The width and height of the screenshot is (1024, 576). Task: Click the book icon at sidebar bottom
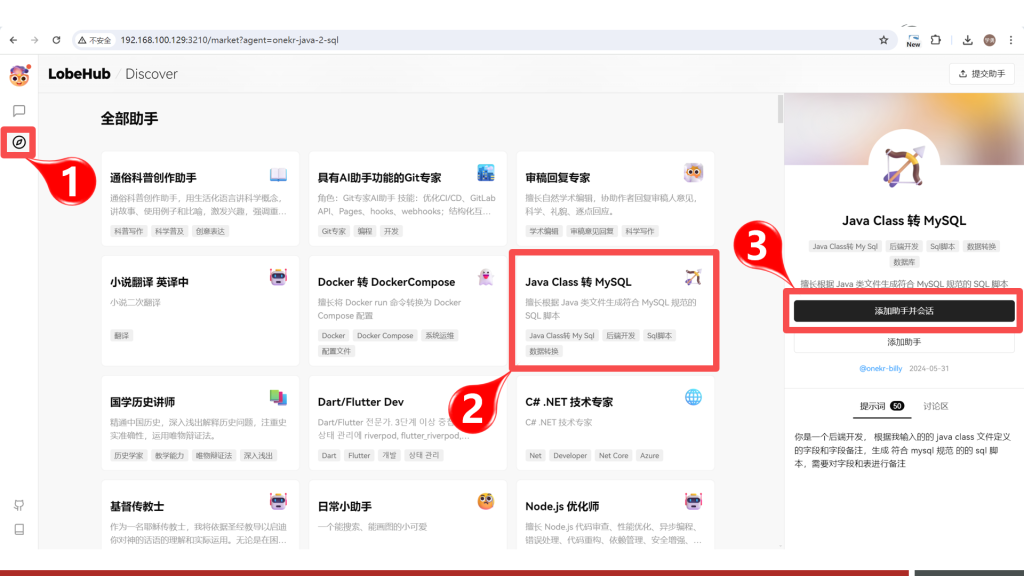(19, 529)
